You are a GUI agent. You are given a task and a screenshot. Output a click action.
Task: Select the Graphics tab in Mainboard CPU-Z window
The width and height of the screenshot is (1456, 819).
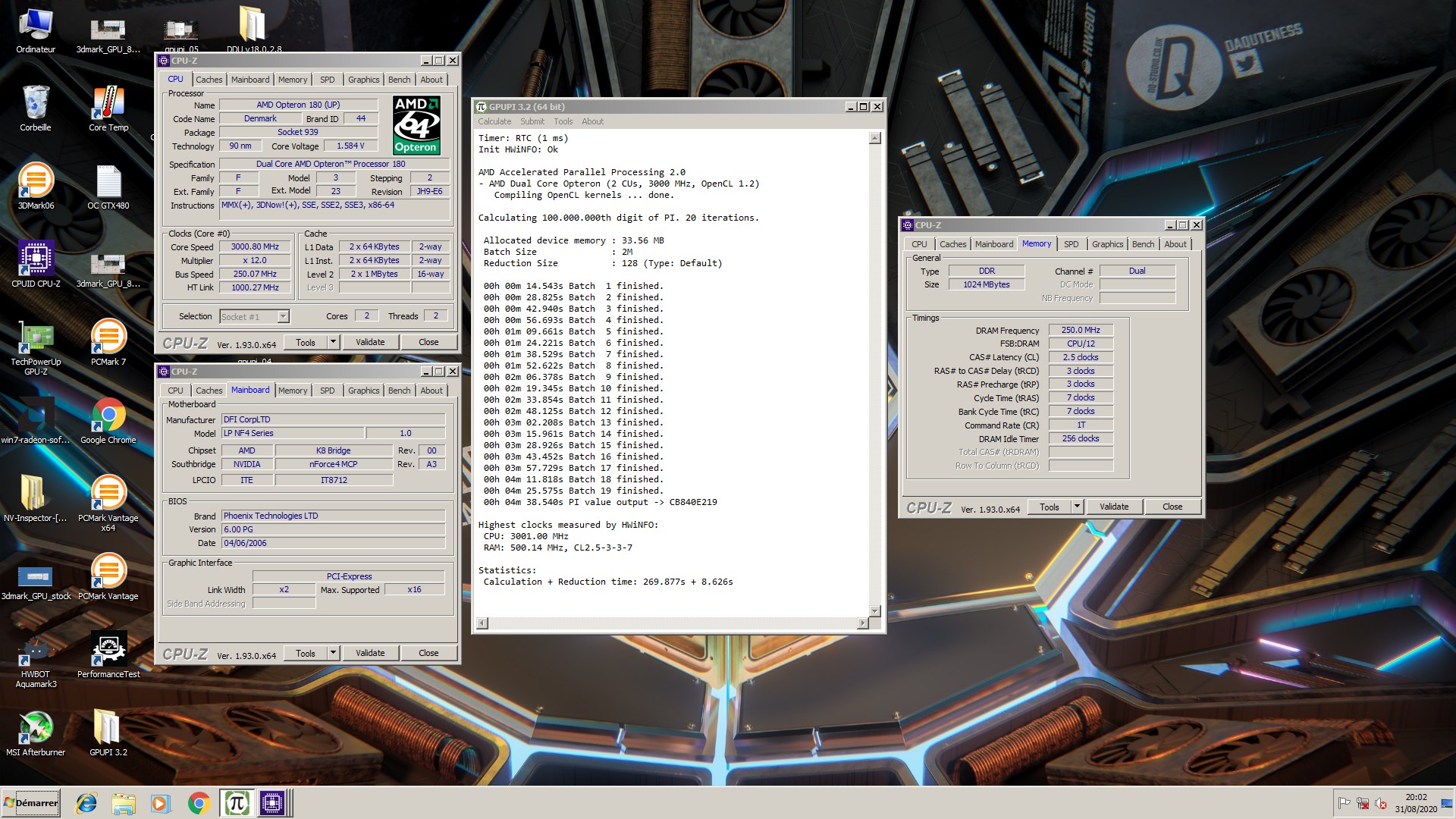(x=363, y=391)
